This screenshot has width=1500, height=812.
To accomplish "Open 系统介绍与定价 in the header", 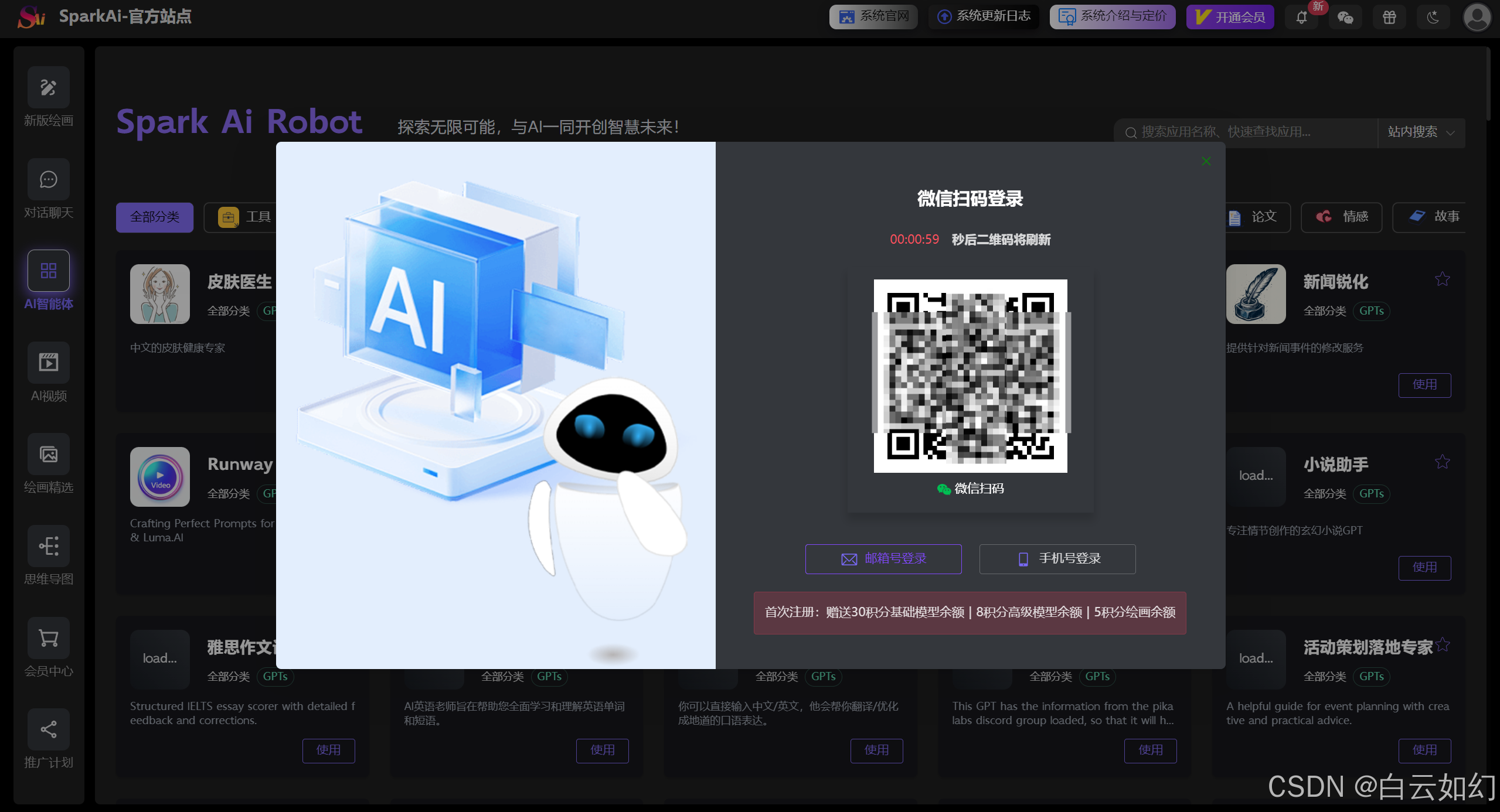I will [x=1113, y=17].
